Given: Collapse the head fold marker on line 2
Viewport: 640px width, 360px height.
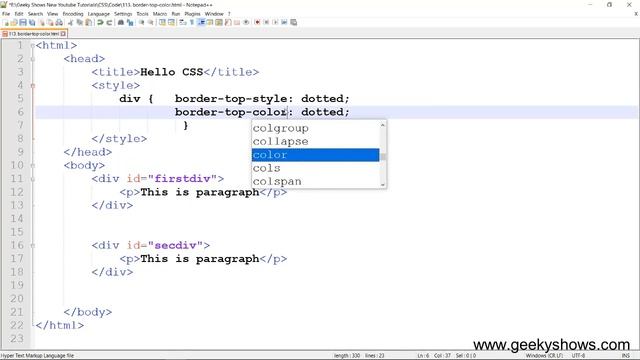Looking at the screenshot, I should [33, 59].
